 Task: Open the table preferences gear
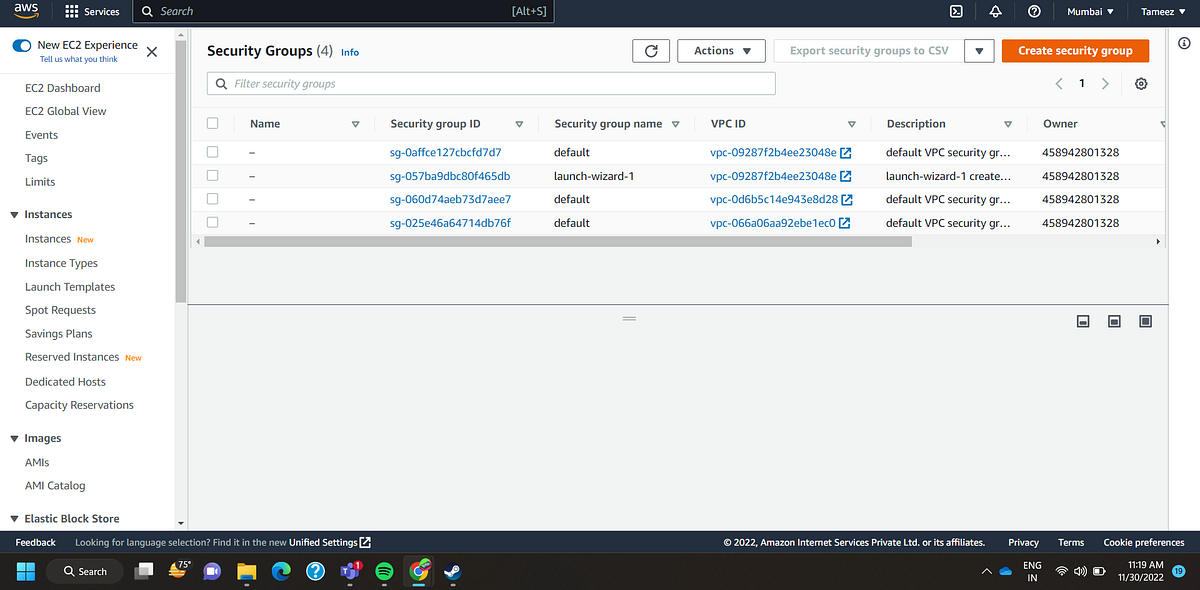coord(1140,84)
